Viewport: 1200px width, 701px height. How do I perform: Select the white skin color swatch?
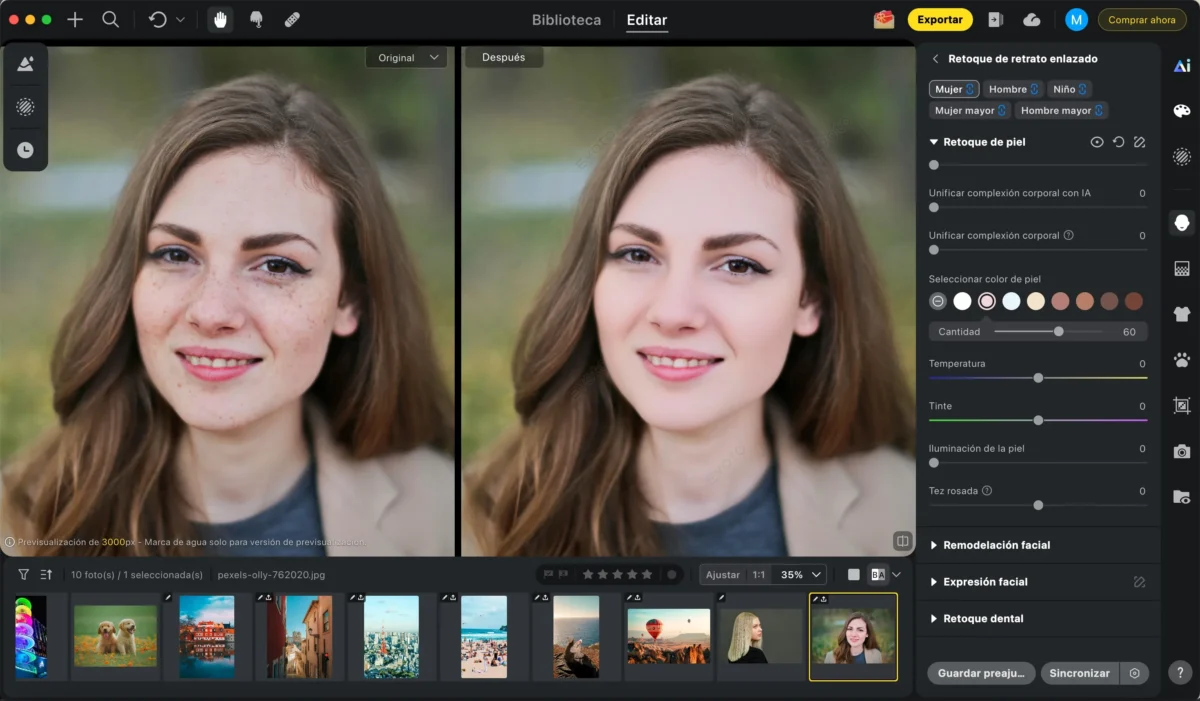(x=962, y=301)
